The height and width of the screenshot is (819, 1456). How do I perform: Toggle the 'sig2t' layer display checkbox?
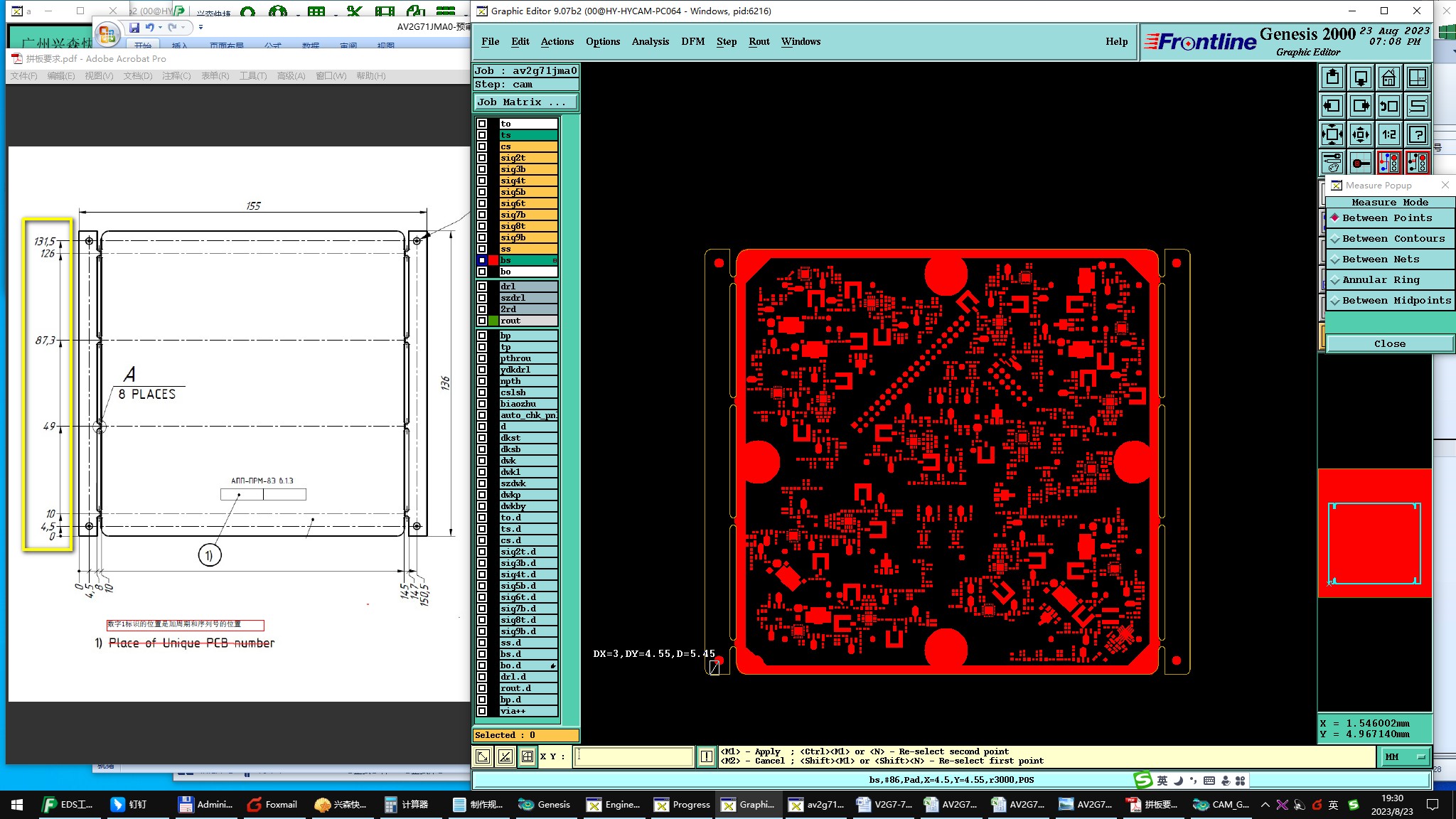coord(482,158)
